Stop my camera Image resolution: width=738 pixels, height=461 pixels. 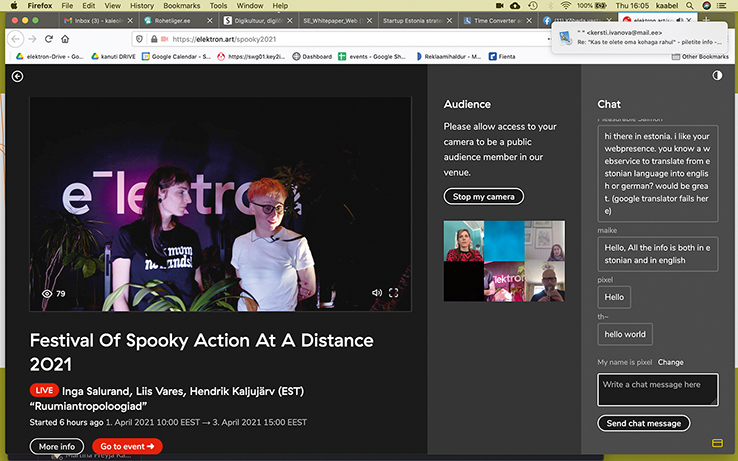483,196
